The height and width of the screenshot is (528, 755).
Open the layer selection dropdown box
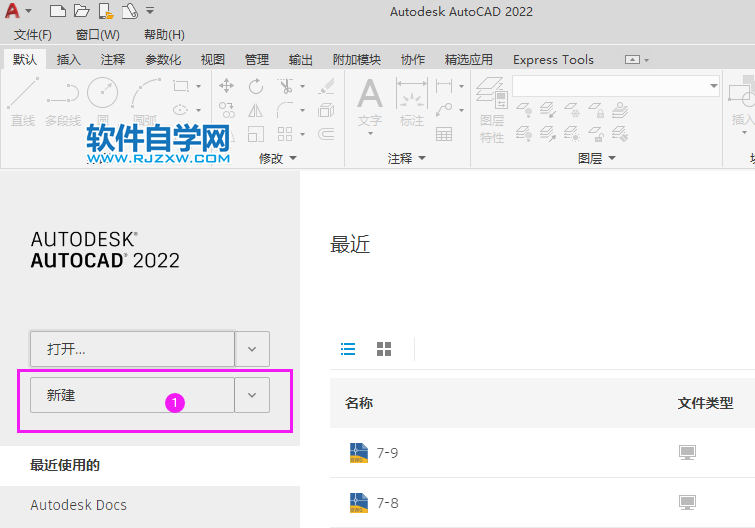pyautogui.click(x=616, y=86)
